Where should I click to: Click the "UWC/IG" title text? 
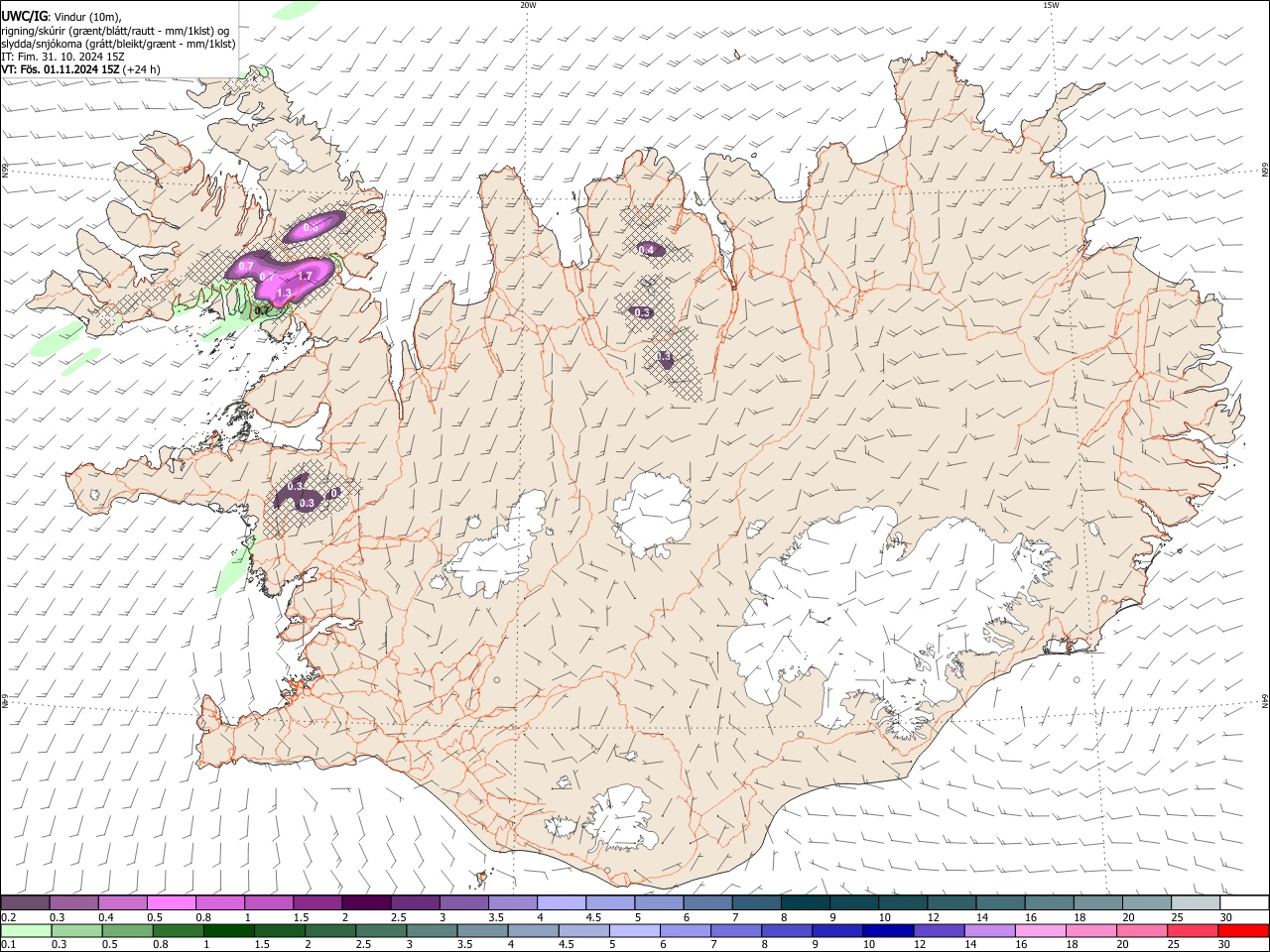[x=24, y=16]
